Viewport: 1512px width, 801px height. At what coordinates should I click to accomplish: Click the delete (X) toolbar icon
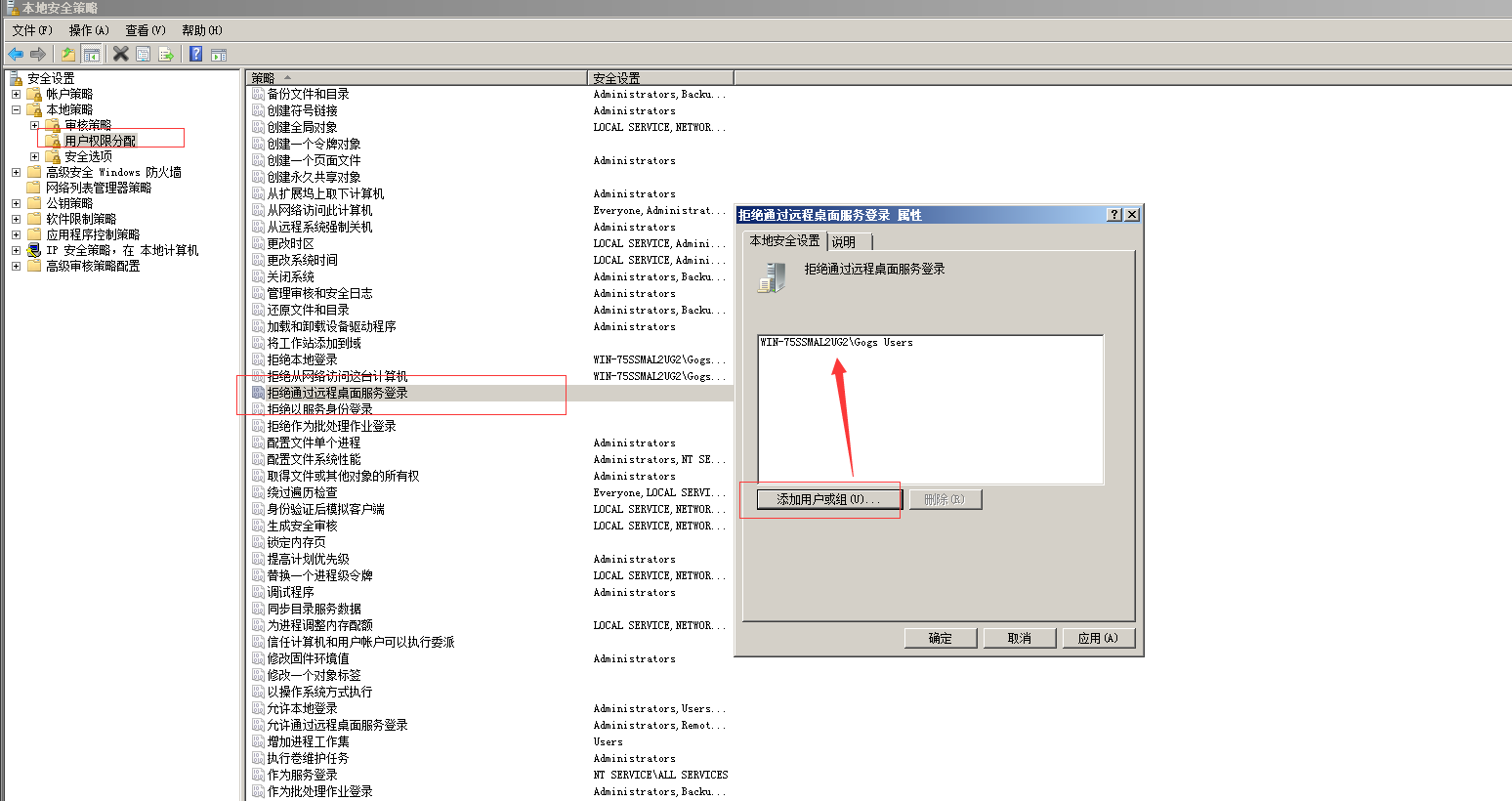tap(119, 55)
